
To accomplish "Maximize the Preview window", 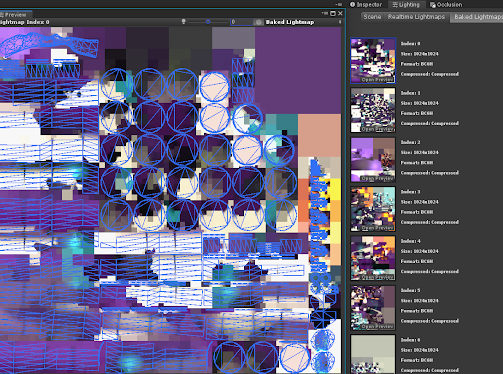I will 333,13.
